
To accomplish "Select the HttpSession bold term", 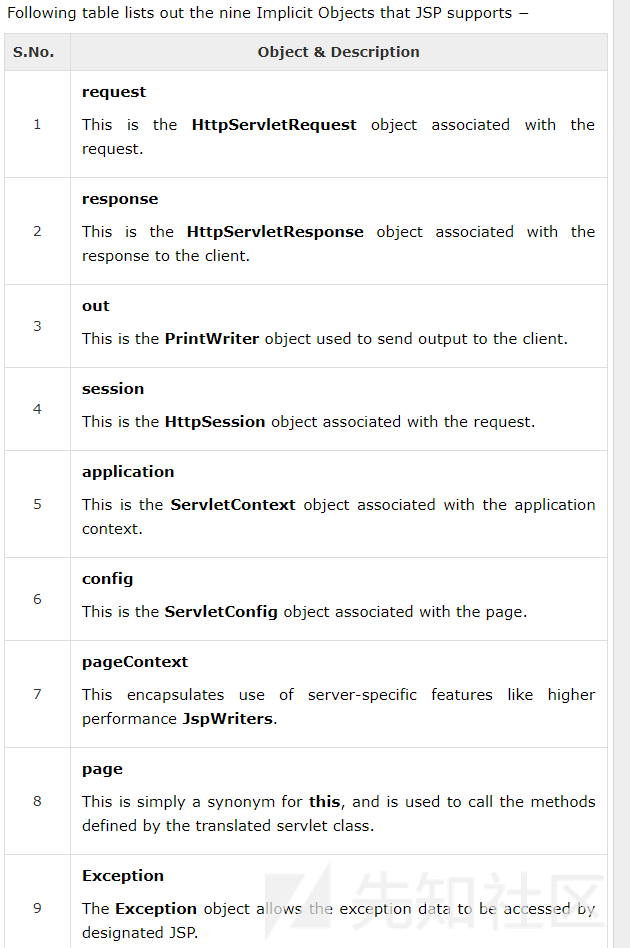I will (x=214, y=422).
